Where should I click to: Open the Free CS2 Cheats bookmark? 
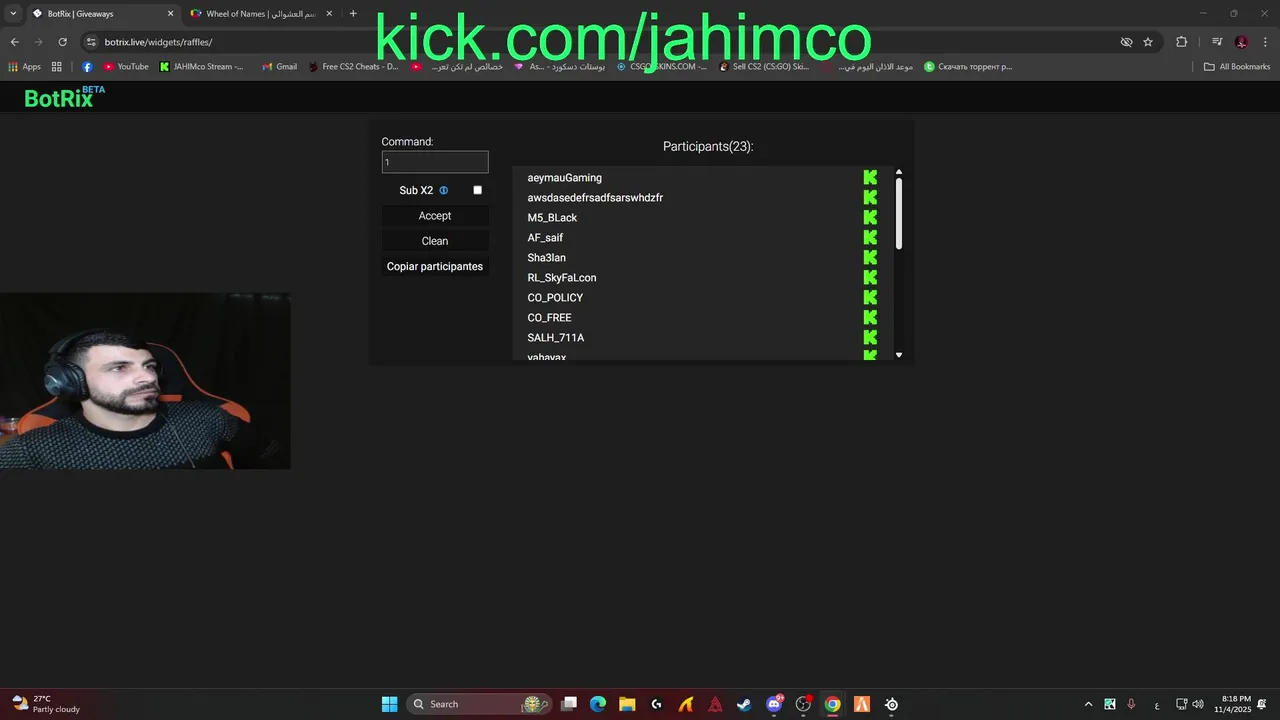(353, 67)
